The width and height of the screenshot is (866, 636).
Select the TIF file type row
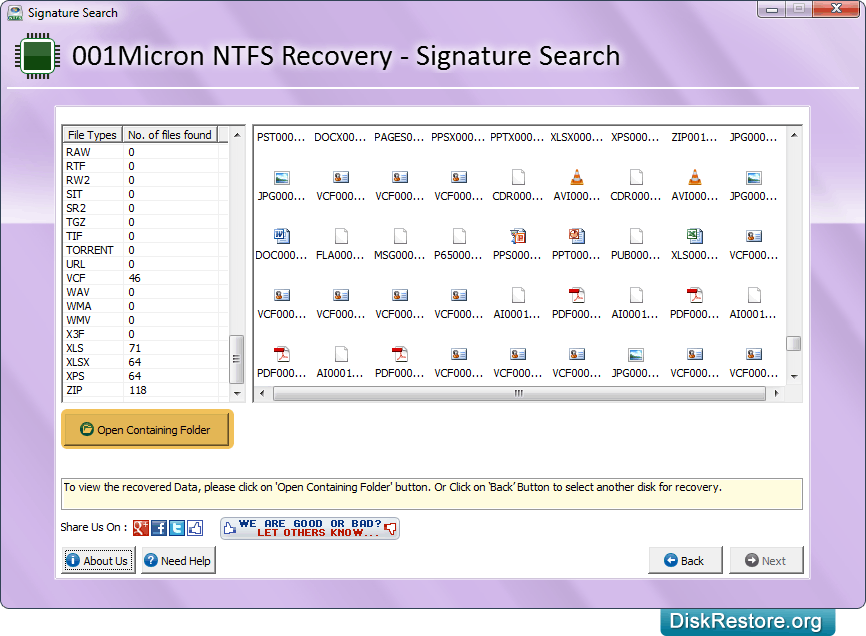point(145,236)
